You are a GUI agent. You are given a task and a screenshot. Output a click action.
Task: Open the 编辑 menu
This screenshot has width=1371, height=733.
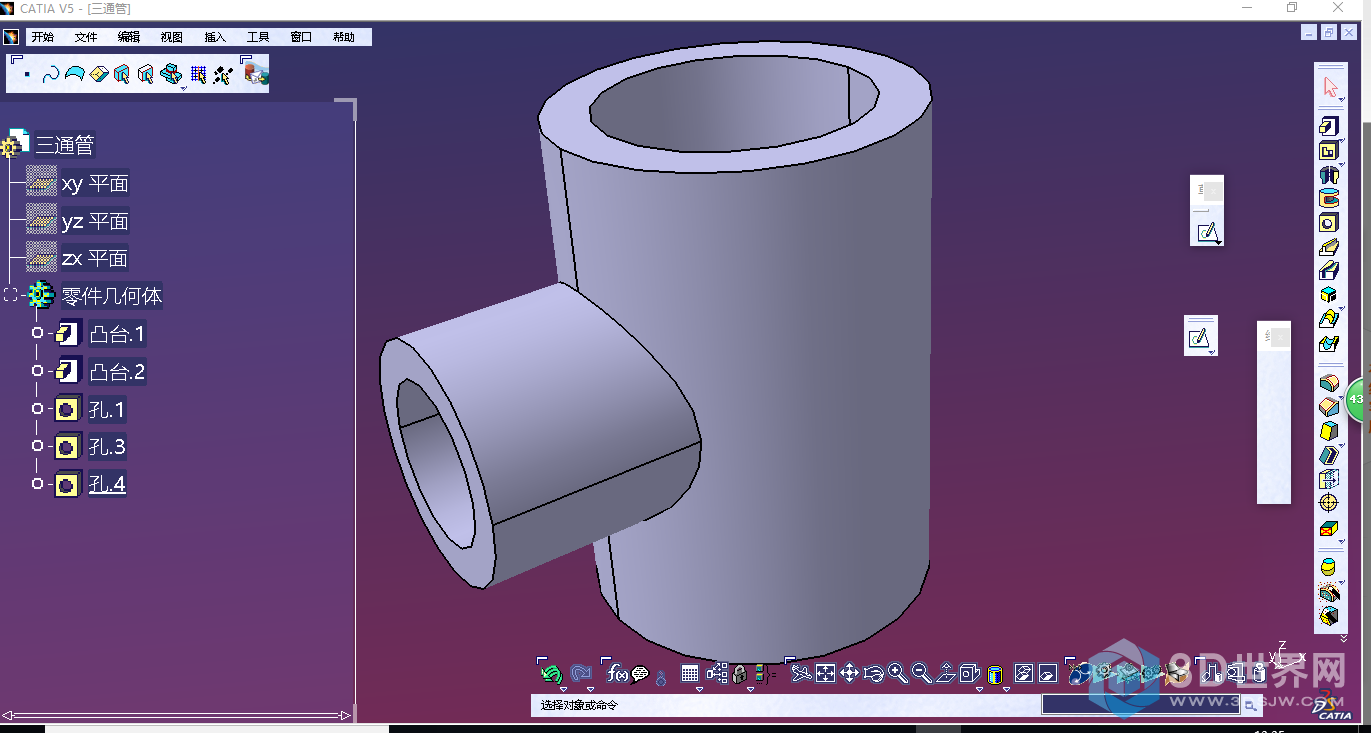coord(129,37)
